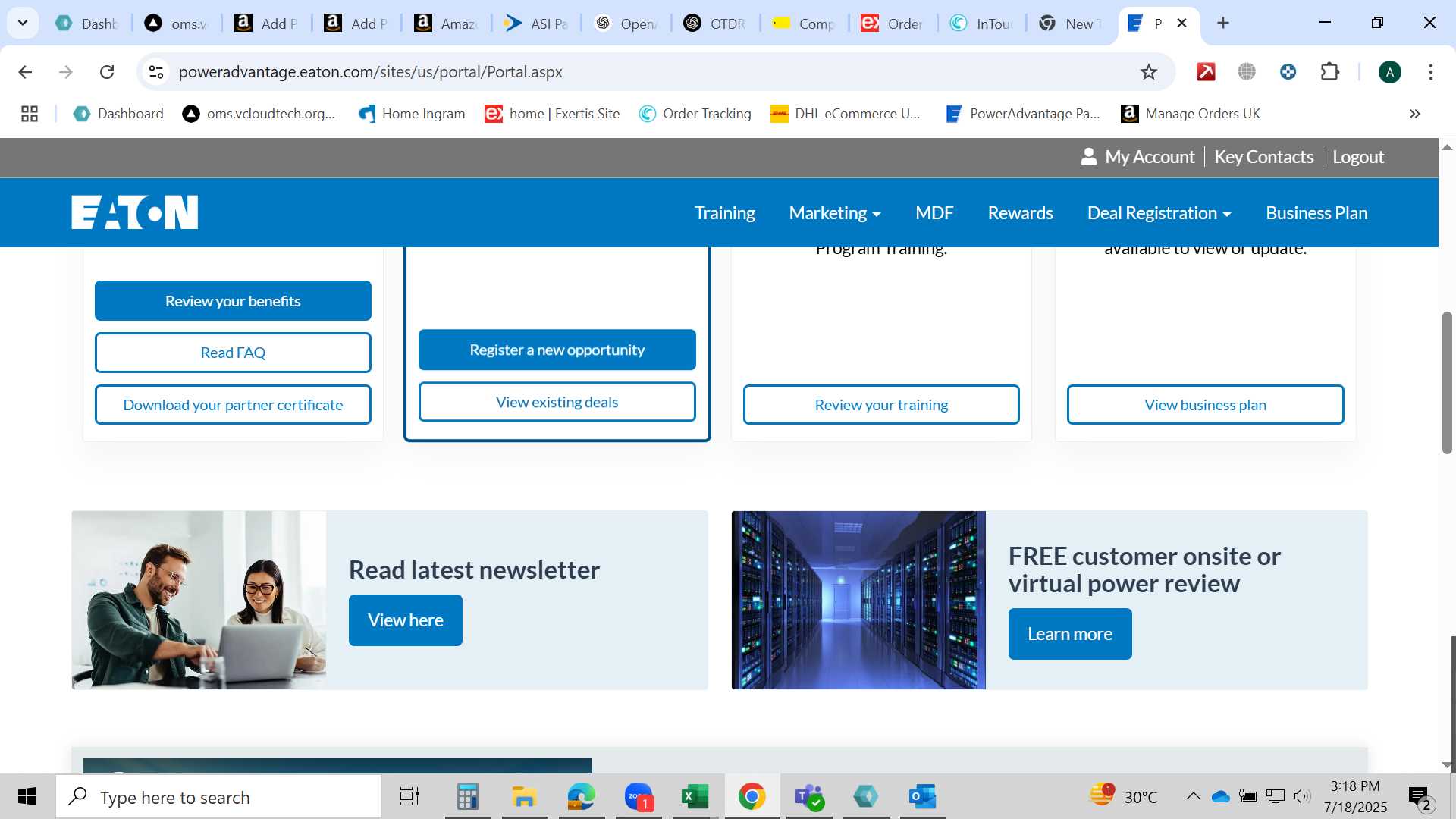Screen dimensions: 1456x819
Task: Click the View existing deals button
Action: pyautogui.click(x=557, y=402)
